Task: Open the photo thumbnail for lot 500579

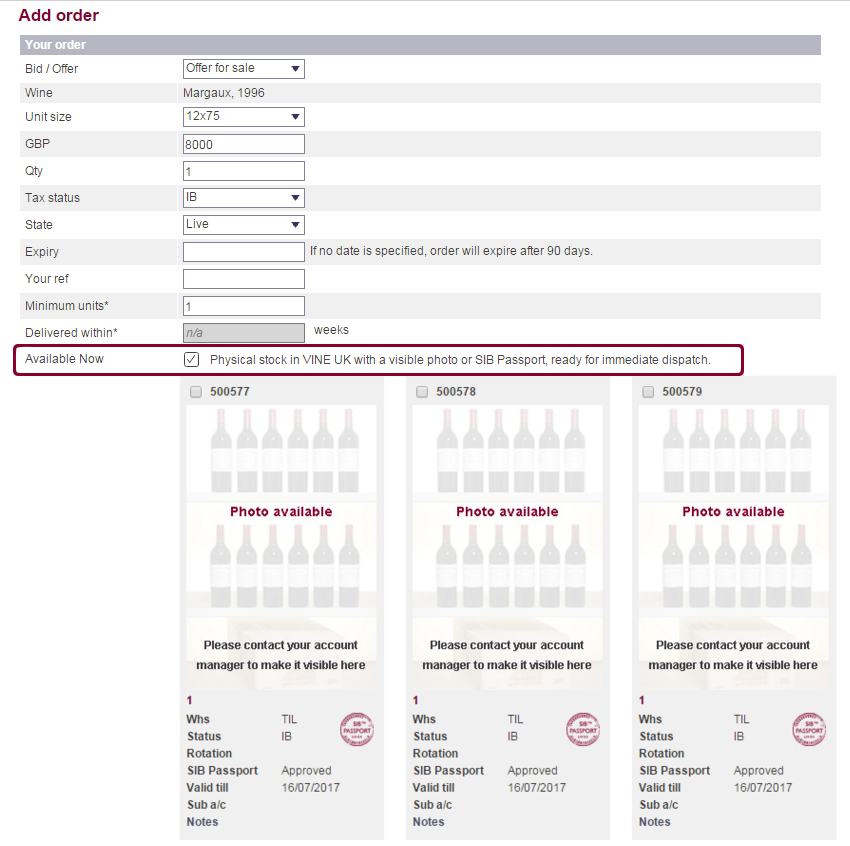Action: pos(733,547)
